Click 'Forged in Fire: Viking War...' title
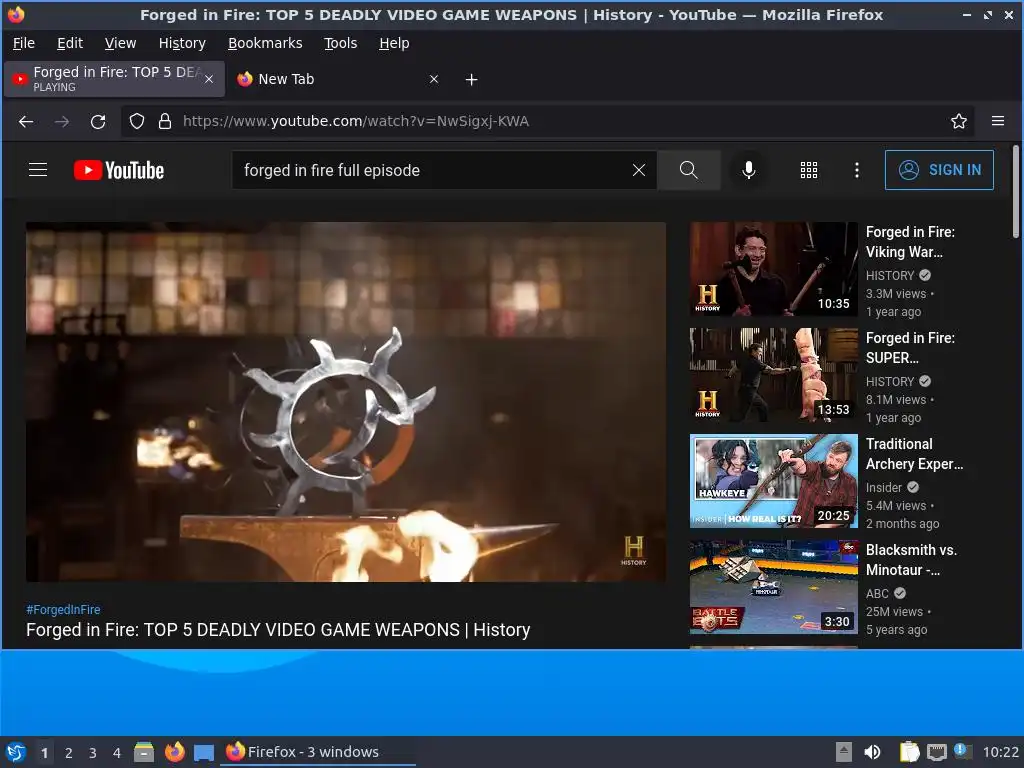 tap(910, 242)
